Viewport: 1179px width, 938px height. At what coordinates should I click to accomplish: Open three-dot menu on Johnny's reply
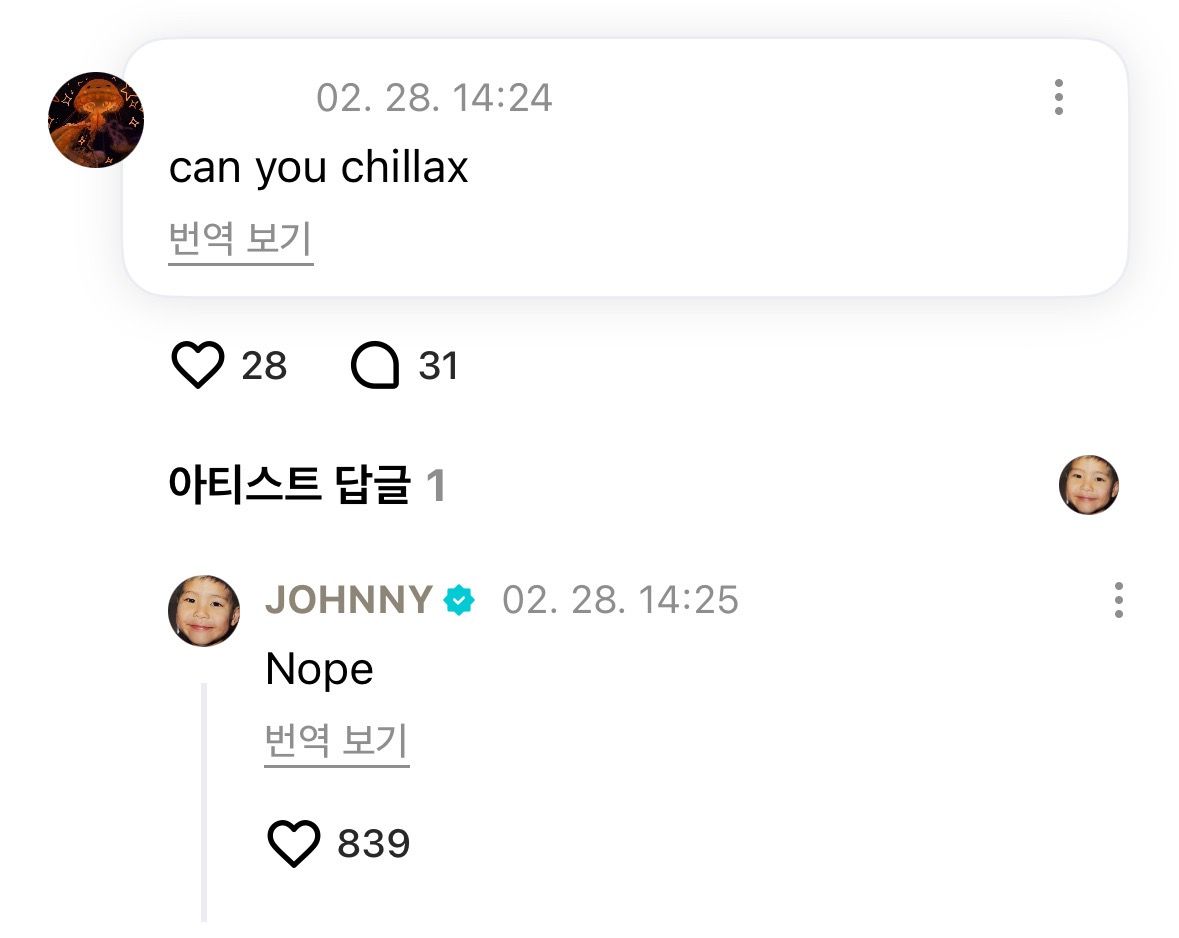pos(1118,600)
